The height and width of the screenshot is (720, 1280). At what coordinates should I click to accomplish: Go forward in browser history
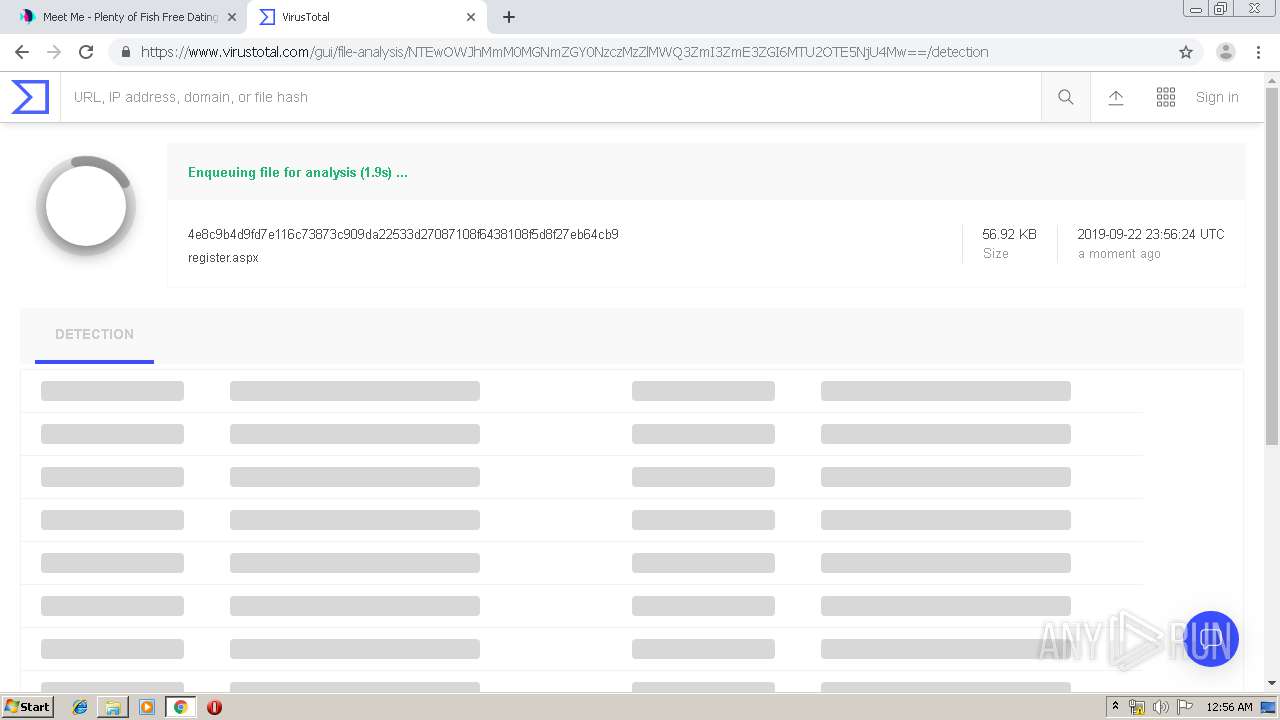[54, 52]
